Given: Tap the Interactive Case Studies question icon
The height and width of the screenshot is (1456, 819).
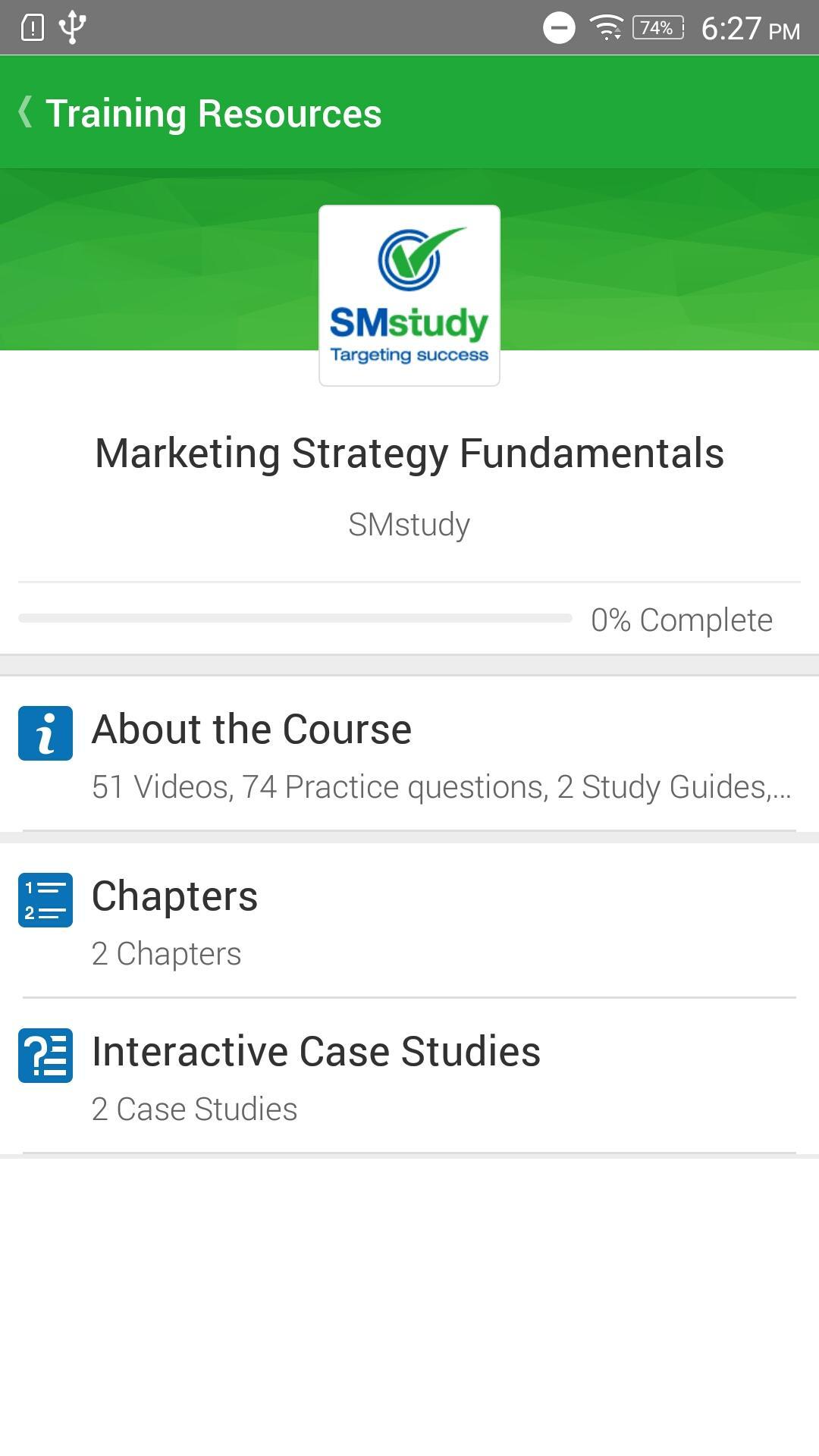Looking at the screenshot, I should tap(45, 1055).
